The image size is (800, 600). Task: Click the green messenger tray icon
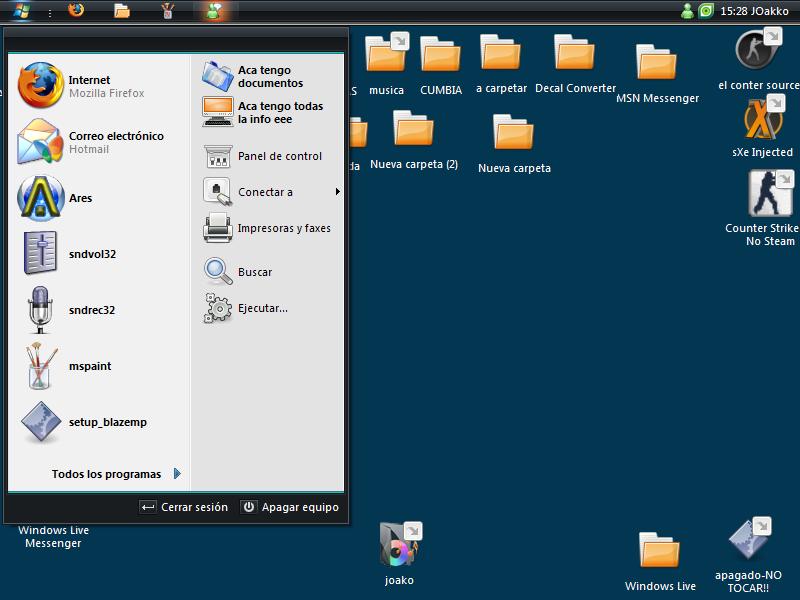coord(687,11)
